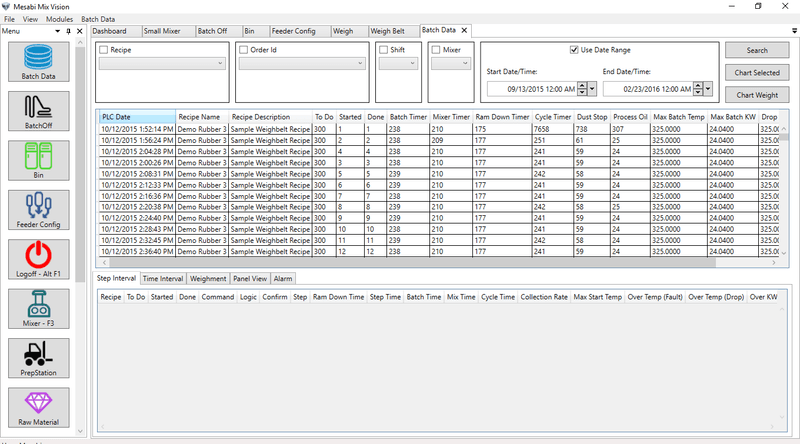The height and width of the screenshot is (444, 800).
Task: Click the 7658 cycle timer cell
Action: pyautogui.click(x=553, y=129)
